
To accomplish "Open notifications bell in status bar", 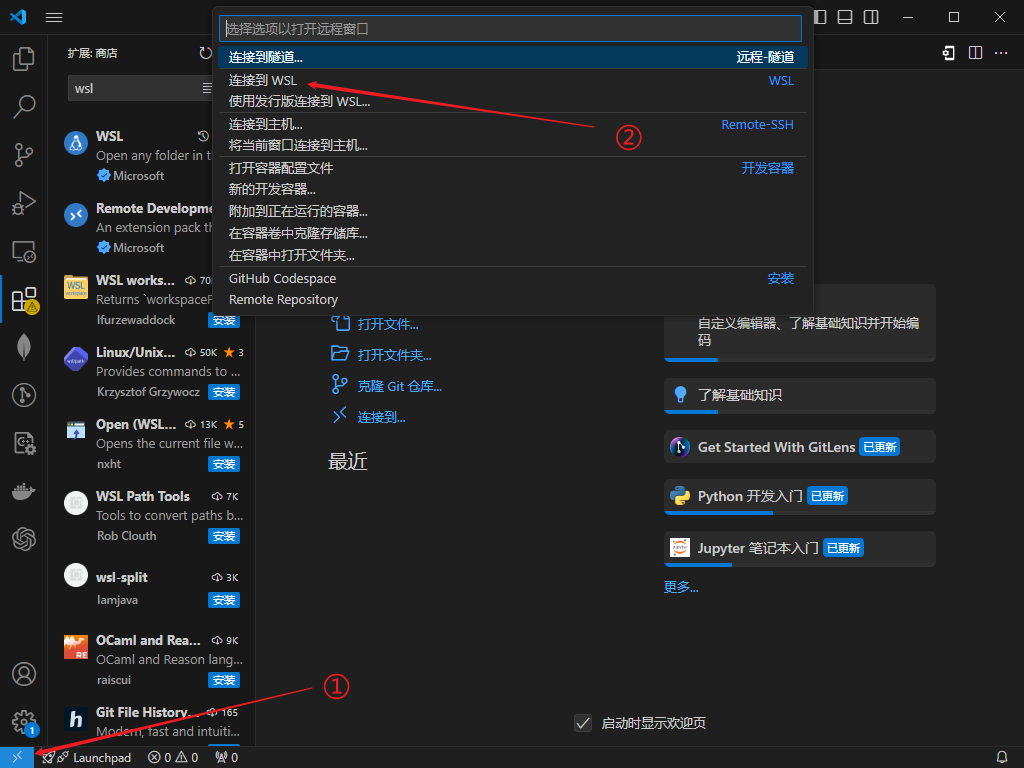I will click(x=1002, y=758).
